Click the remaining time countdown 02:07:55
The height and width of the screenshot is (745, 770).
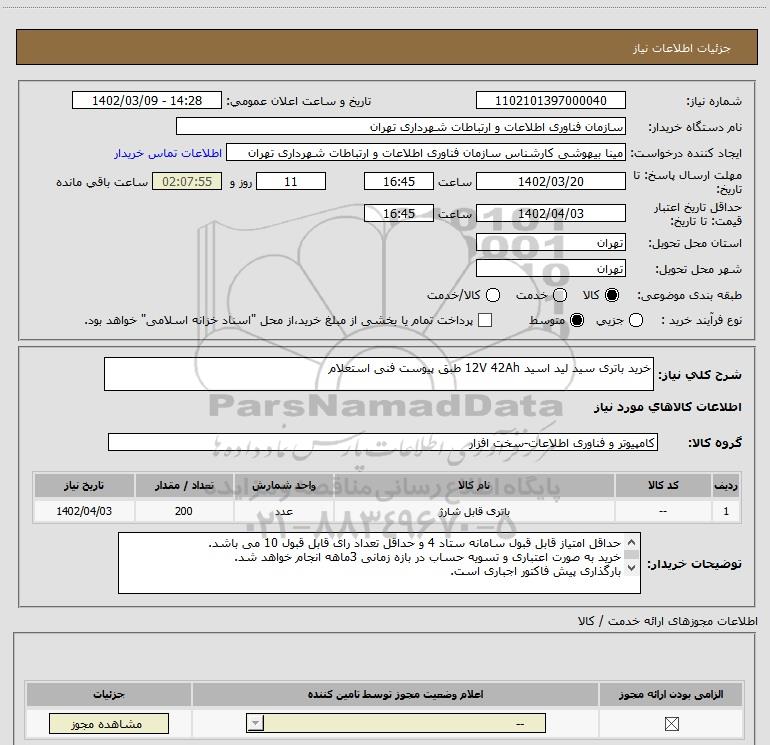pyautogui.click(x=187, y=181)
